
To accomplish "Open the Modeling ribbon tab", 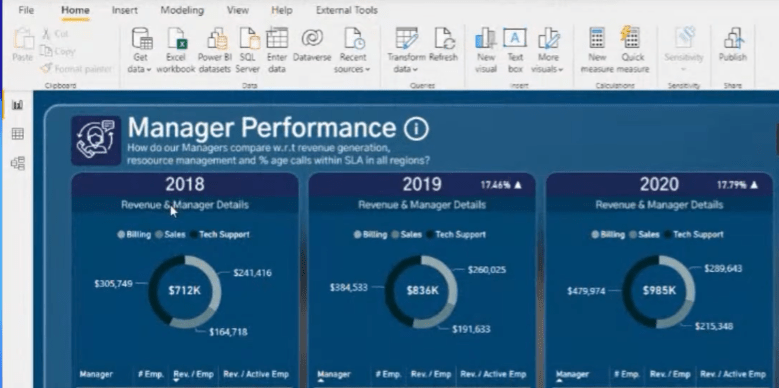I will pos(182,10).
